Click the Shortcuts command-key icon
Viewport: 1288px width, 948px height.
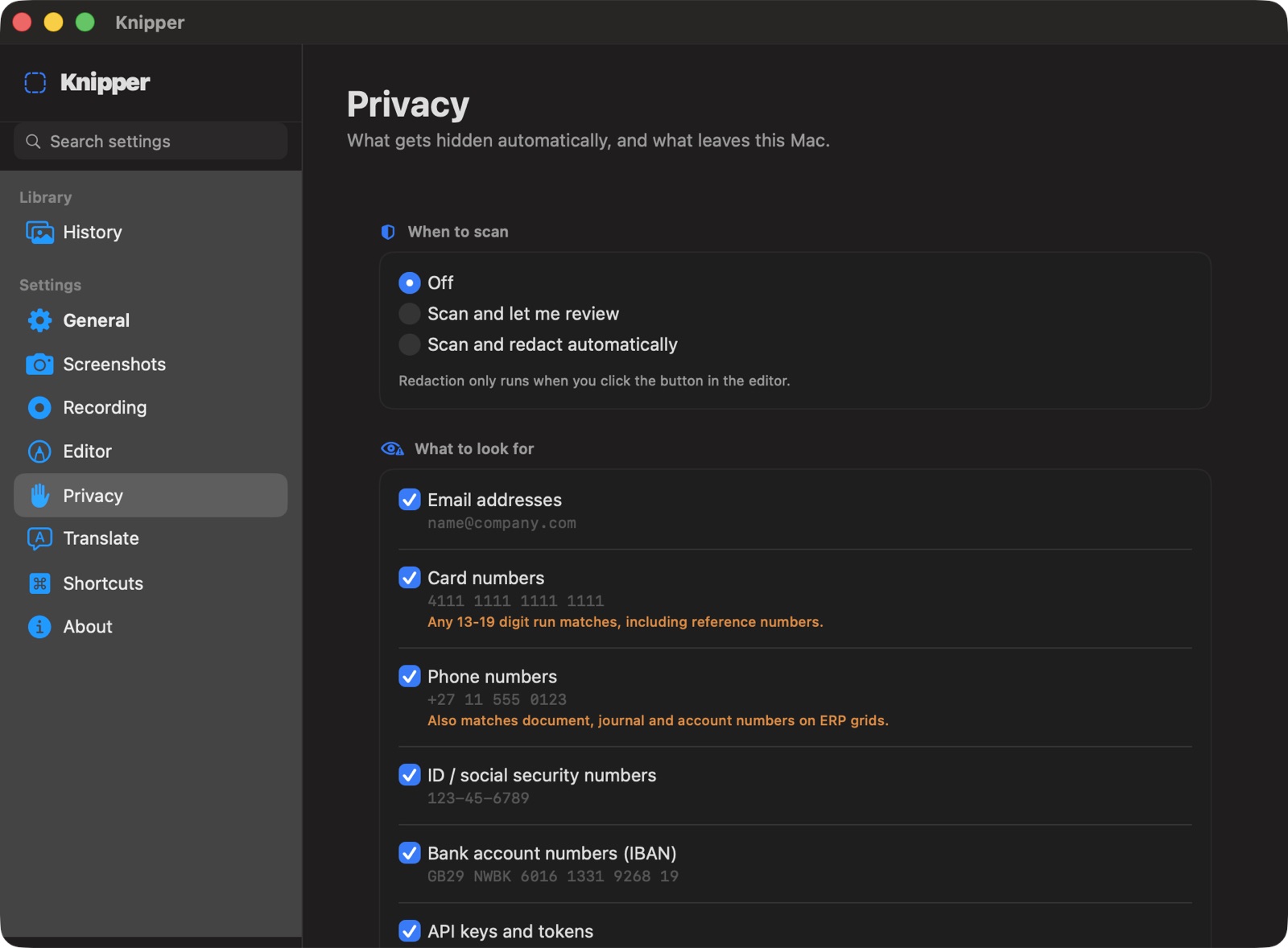pos(39,583)
